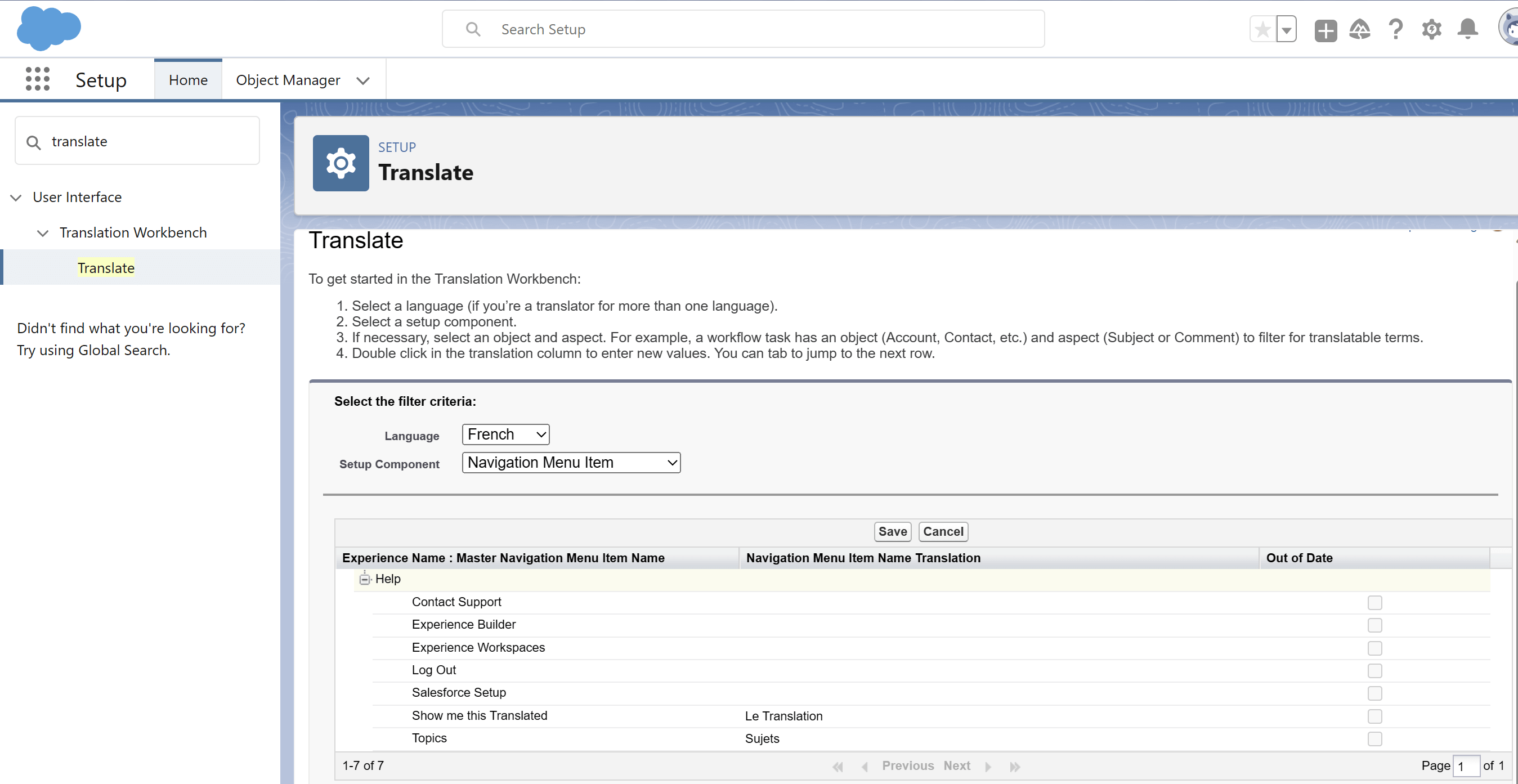1518x784 pixels.
Task: Collapse the Help group in the table
Action: click(364, 579)
